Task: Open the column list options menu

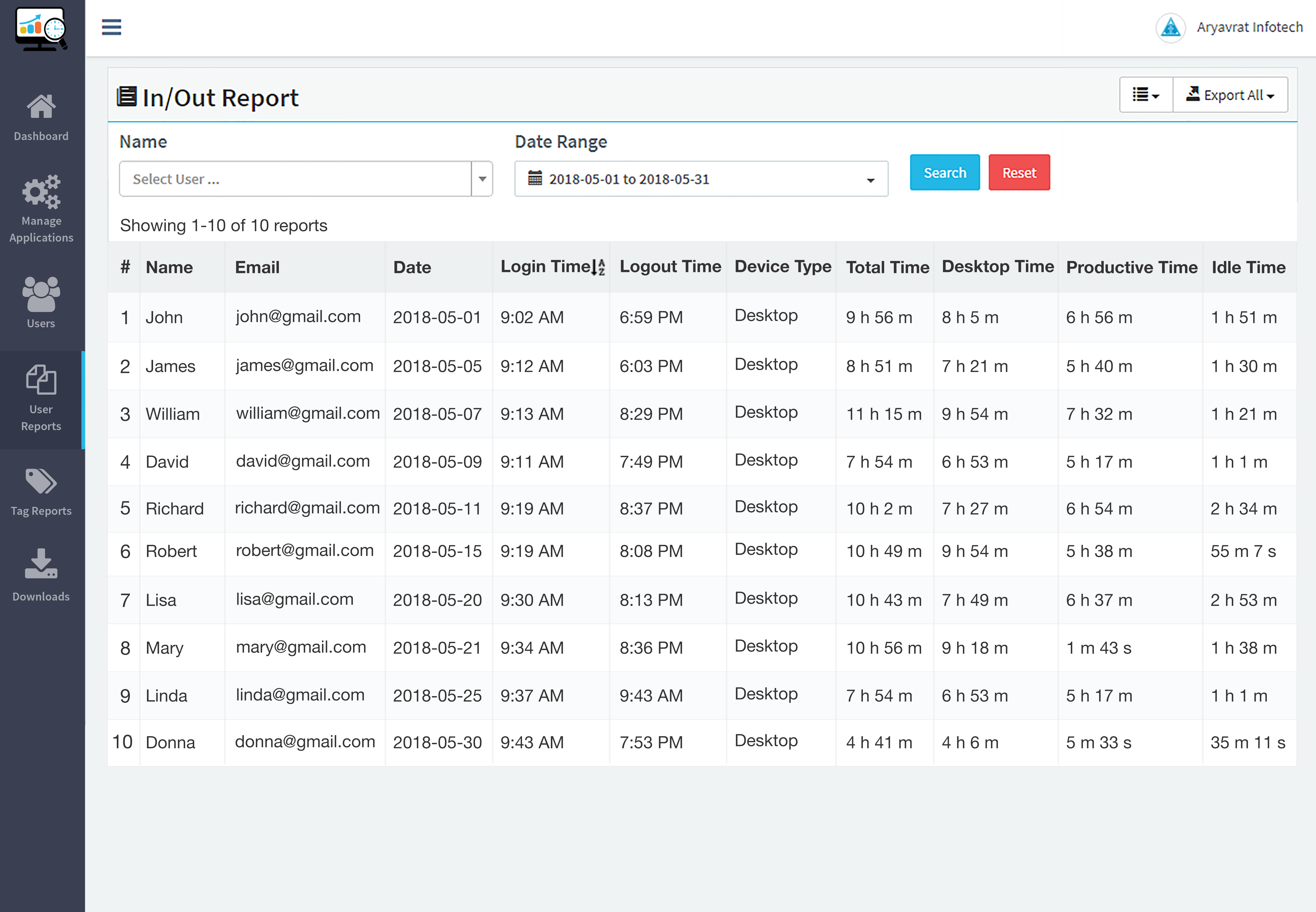Action: 1145,94
